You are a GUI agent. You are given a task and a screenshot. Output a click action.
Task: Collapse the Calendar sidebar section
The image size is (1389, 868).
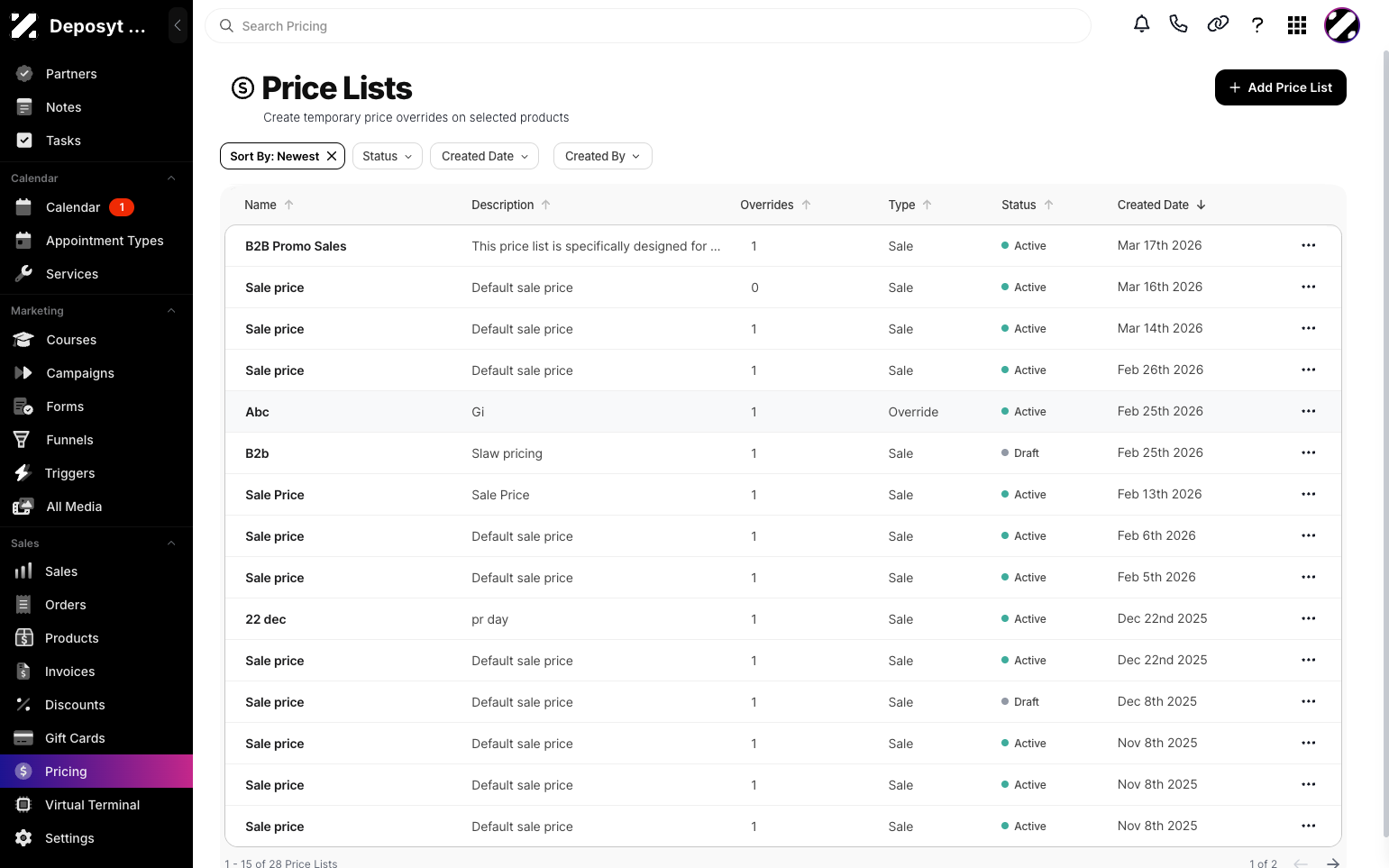click(171, 178)
